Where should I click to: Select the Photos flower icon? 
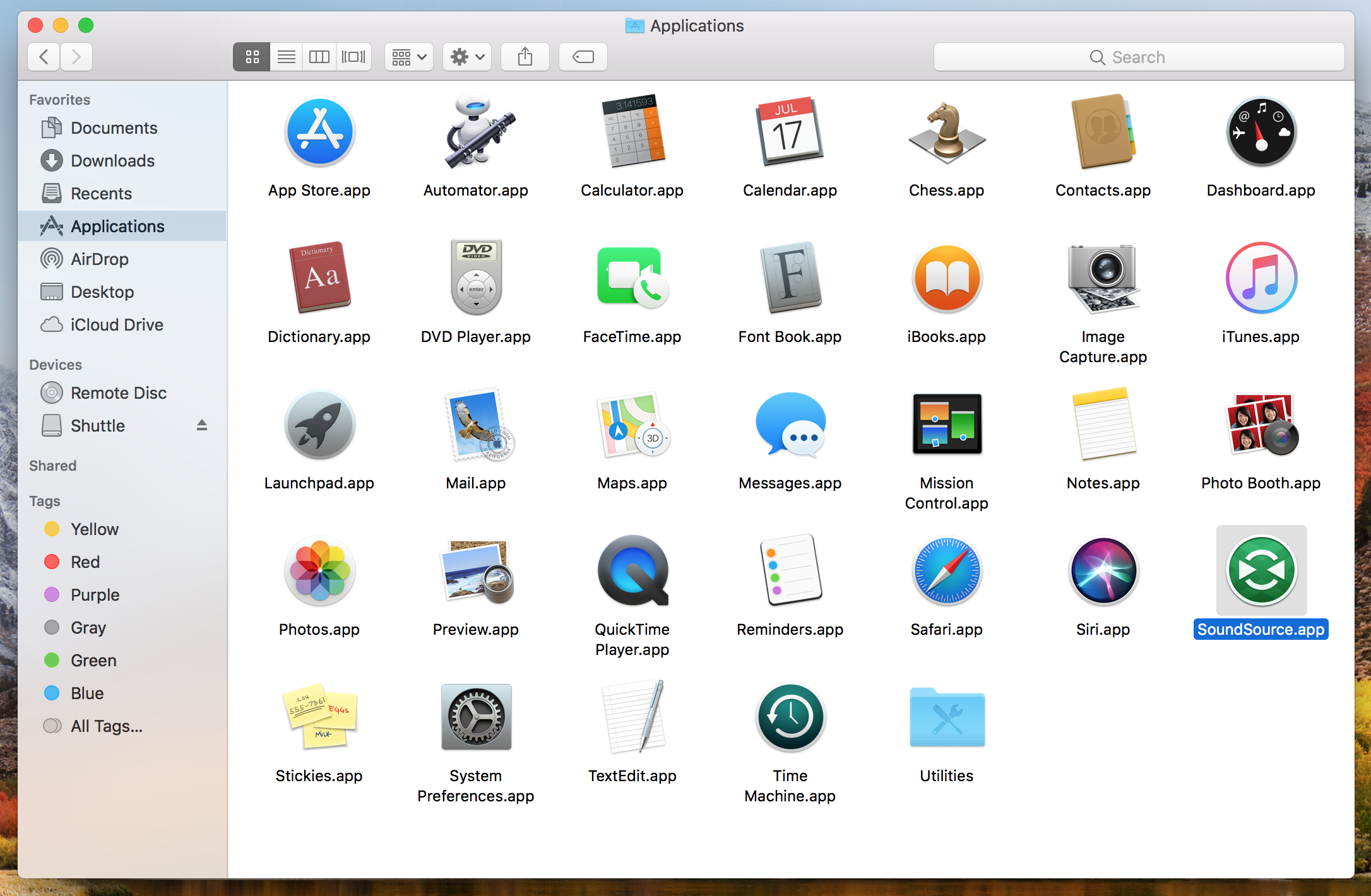click(319, 570)
